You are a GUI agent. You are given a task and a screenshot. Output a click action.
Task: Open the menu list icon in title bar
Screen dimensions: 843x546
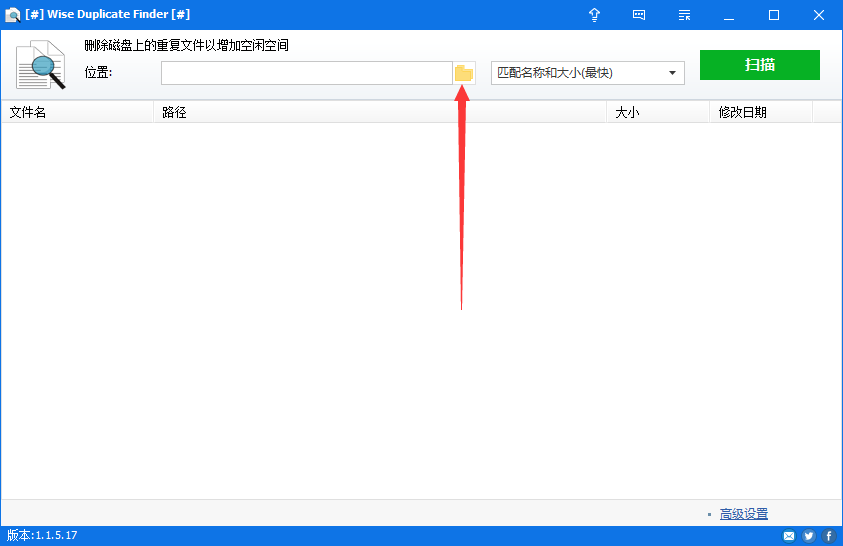(x=684, y=15)
